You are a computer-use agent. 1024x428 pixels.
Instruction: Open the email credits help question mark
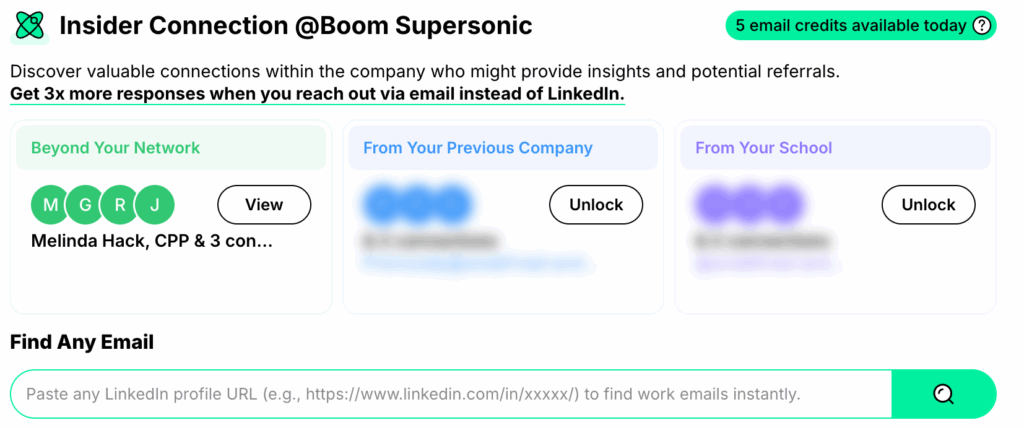982,26
